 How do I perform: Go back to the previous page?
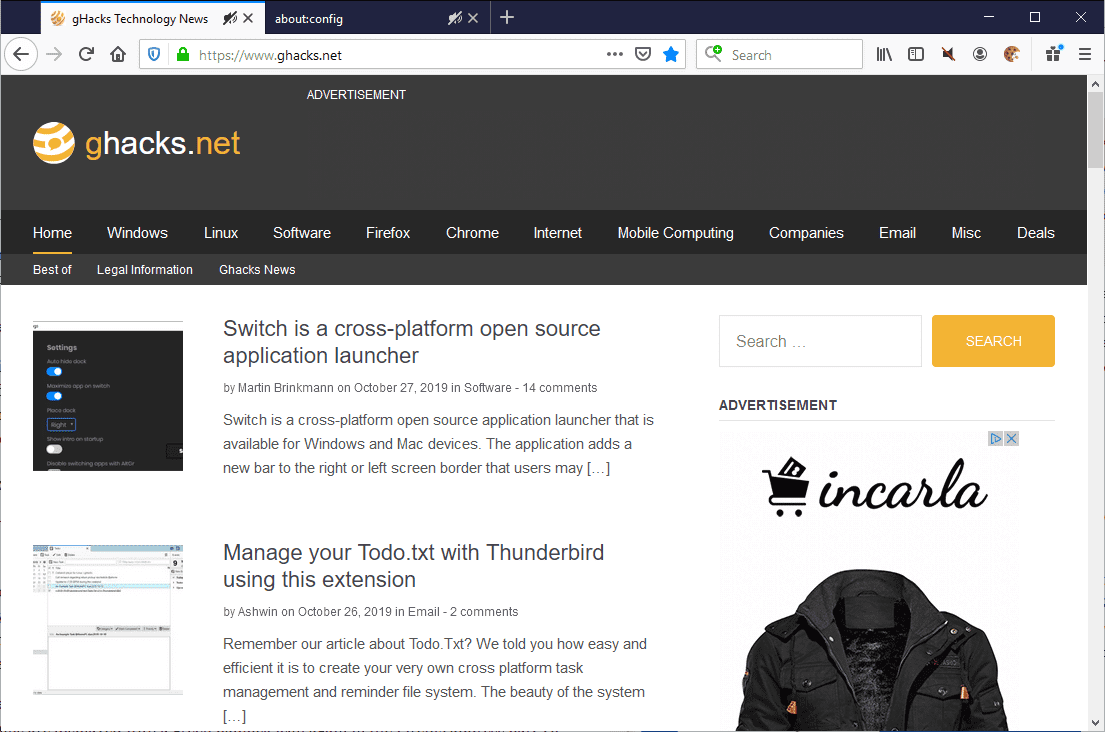pos(21,54)
